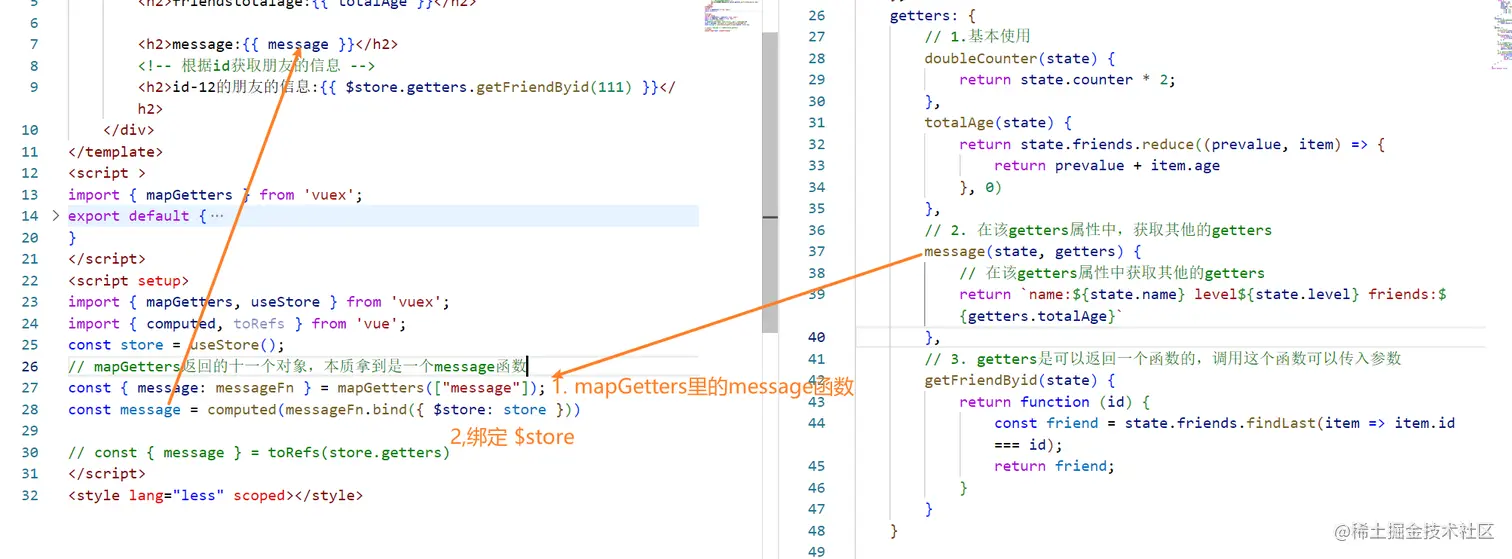This screenshot has width=1512, height=559.
Task: Click the closing </div> tag
Action: click(x=129, y=130)
